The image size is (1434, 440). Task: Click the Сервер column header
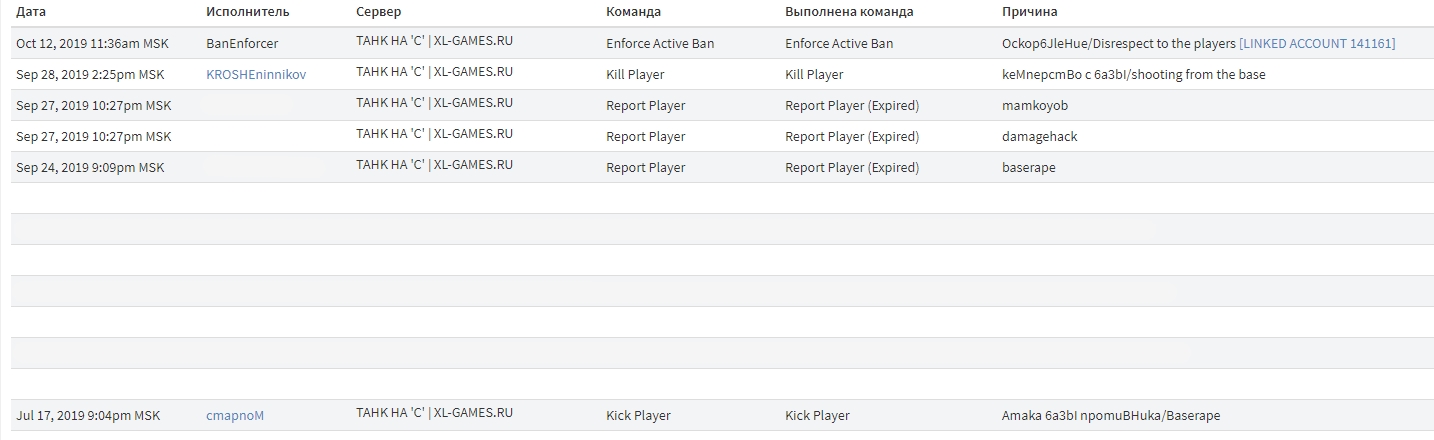[378, 12]
